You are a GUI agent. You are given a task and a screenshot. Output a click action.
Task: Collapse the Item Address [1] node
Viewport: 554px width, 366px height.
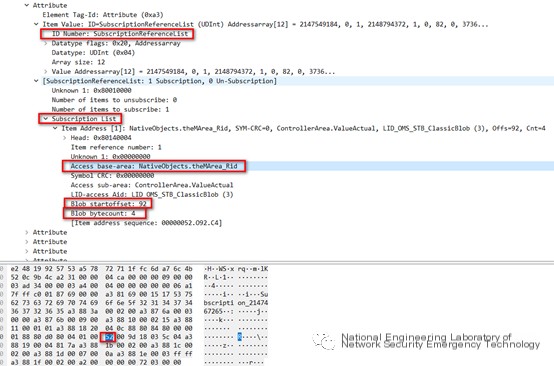55,128
